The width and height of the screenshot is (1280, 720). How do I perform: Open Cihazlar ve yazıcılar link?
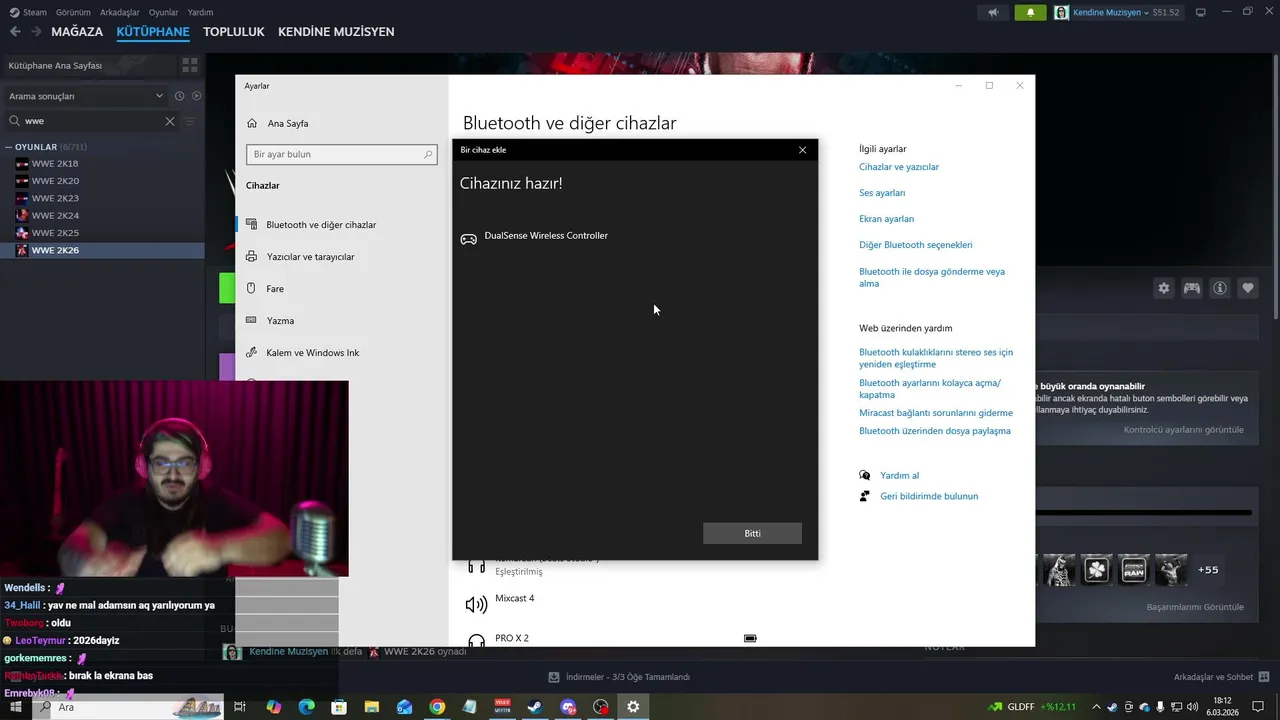[x=899, y=167]
